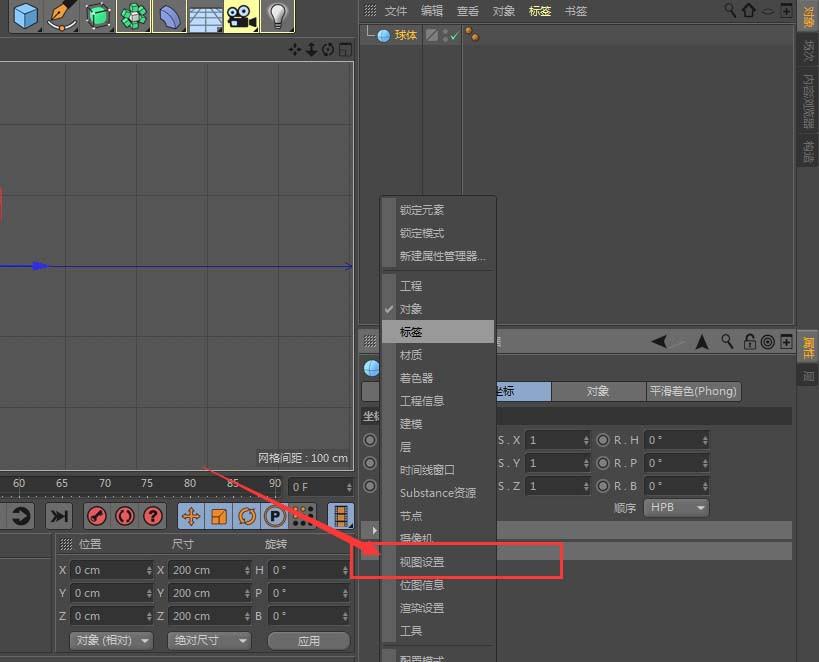Expand the 绝对尺寸 dropdown
This screenshot has height=662, width=819.
pos(208,640)
